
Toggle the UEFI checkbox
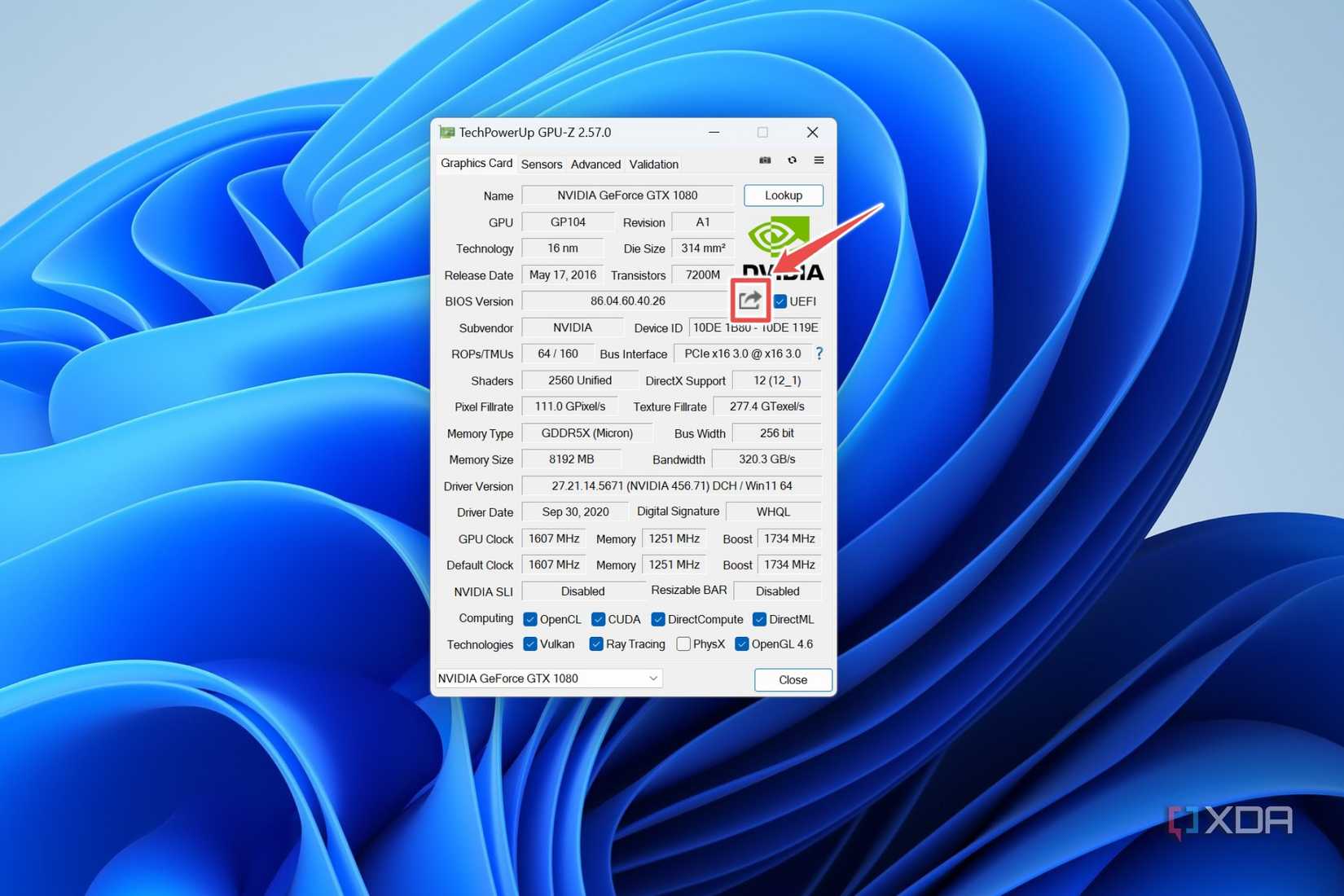pos(780,301)
